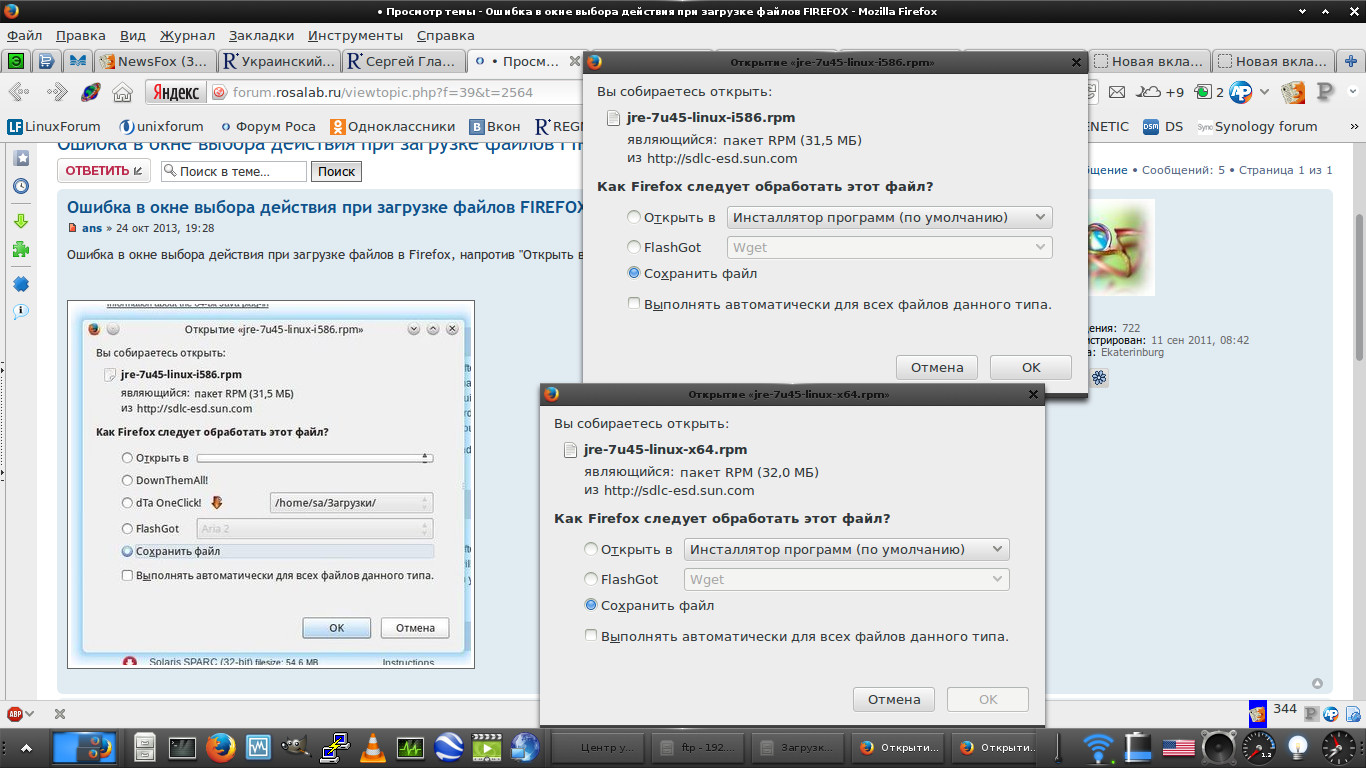Open the bookmarks star sidebar icon
Viewport: 1366px width, 768px height.
click(x=21, y=159)
